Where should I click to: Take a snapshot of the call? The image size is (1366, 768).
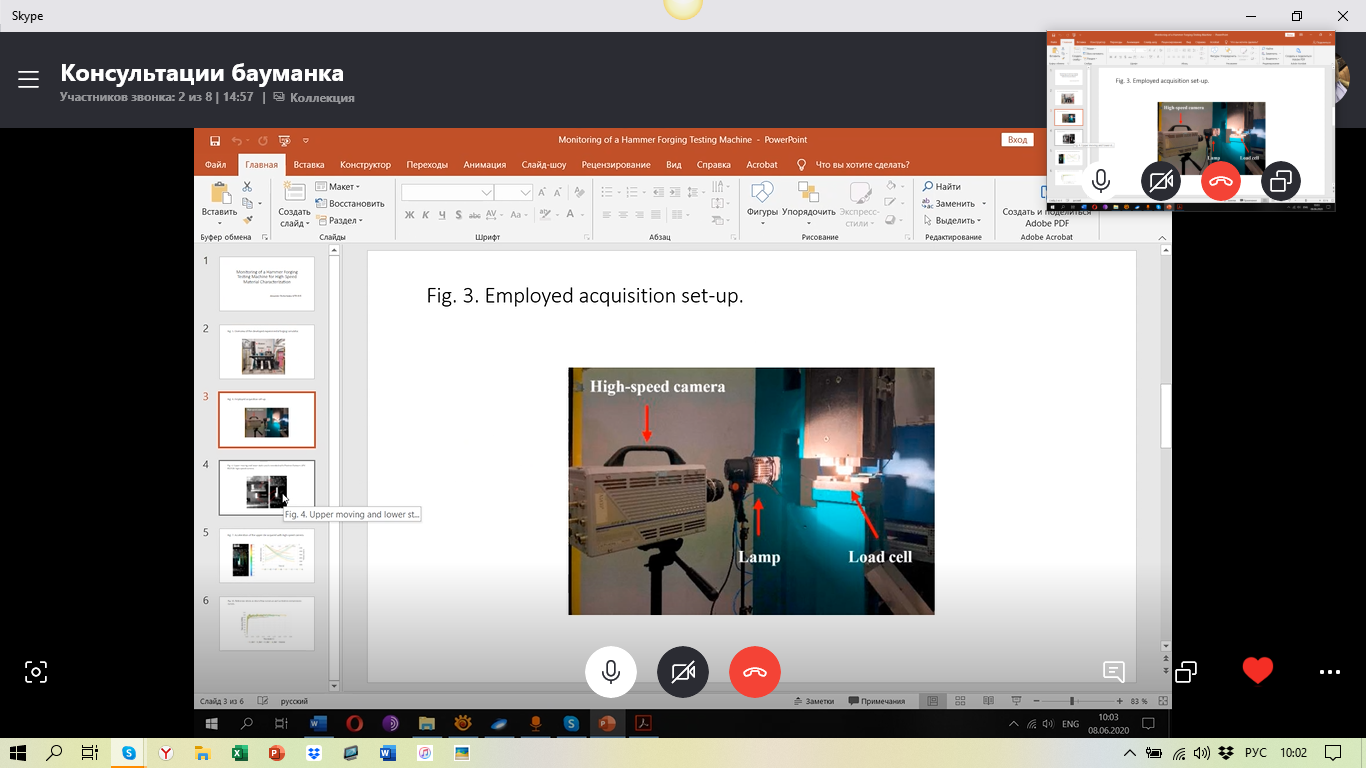coord(36,672)
